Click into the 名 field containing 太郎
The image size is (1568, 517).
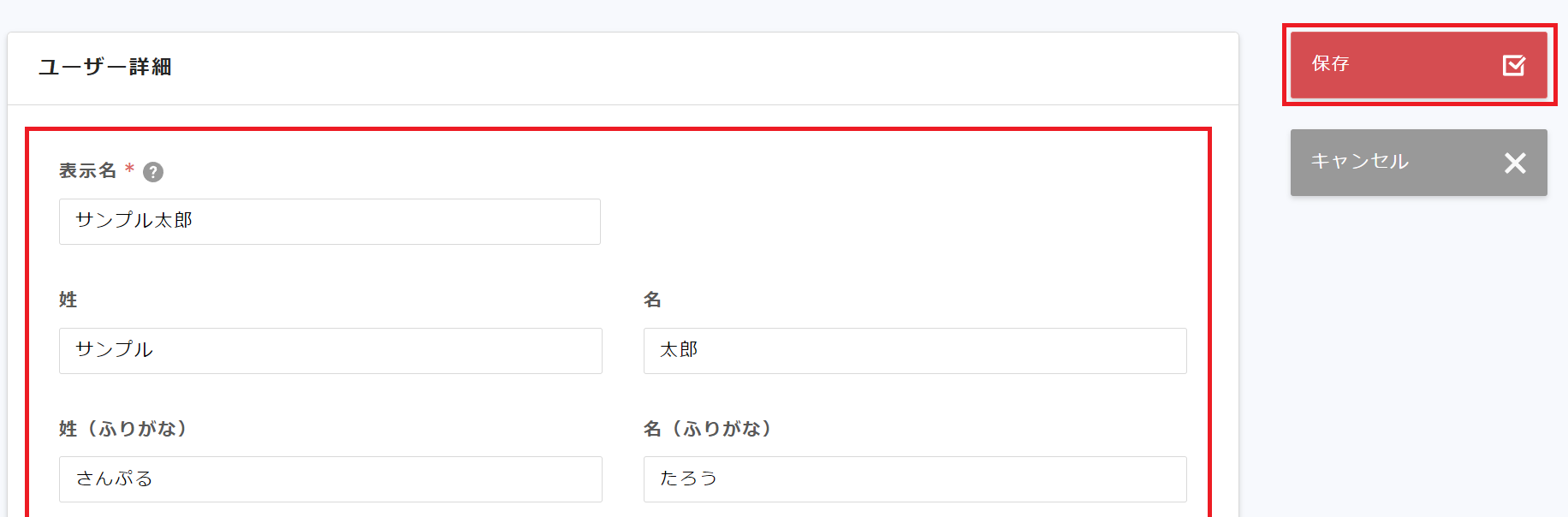point(914,351)
